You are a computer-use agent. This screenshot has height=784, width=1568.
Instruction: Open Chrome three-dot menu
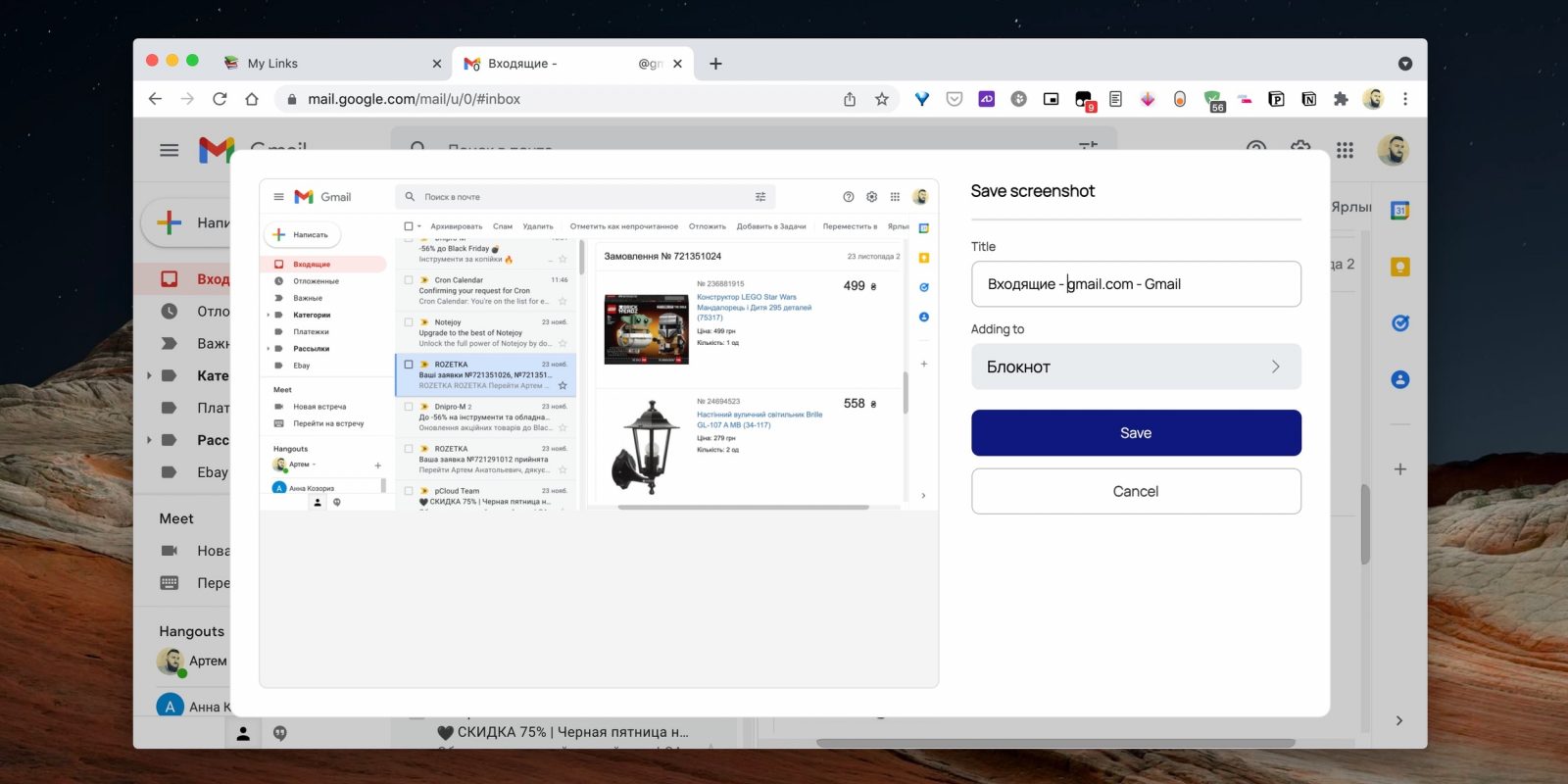tap(1405, 99)
